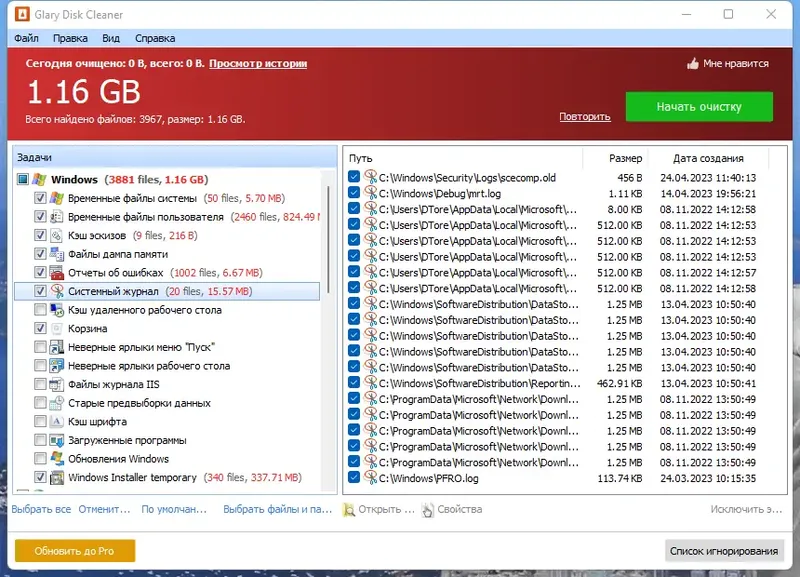The height and width of the screenshot is (577, 800).
Task: Uncheck 'Отчеты об ошибках' checkbox
Action: point(40,272)
